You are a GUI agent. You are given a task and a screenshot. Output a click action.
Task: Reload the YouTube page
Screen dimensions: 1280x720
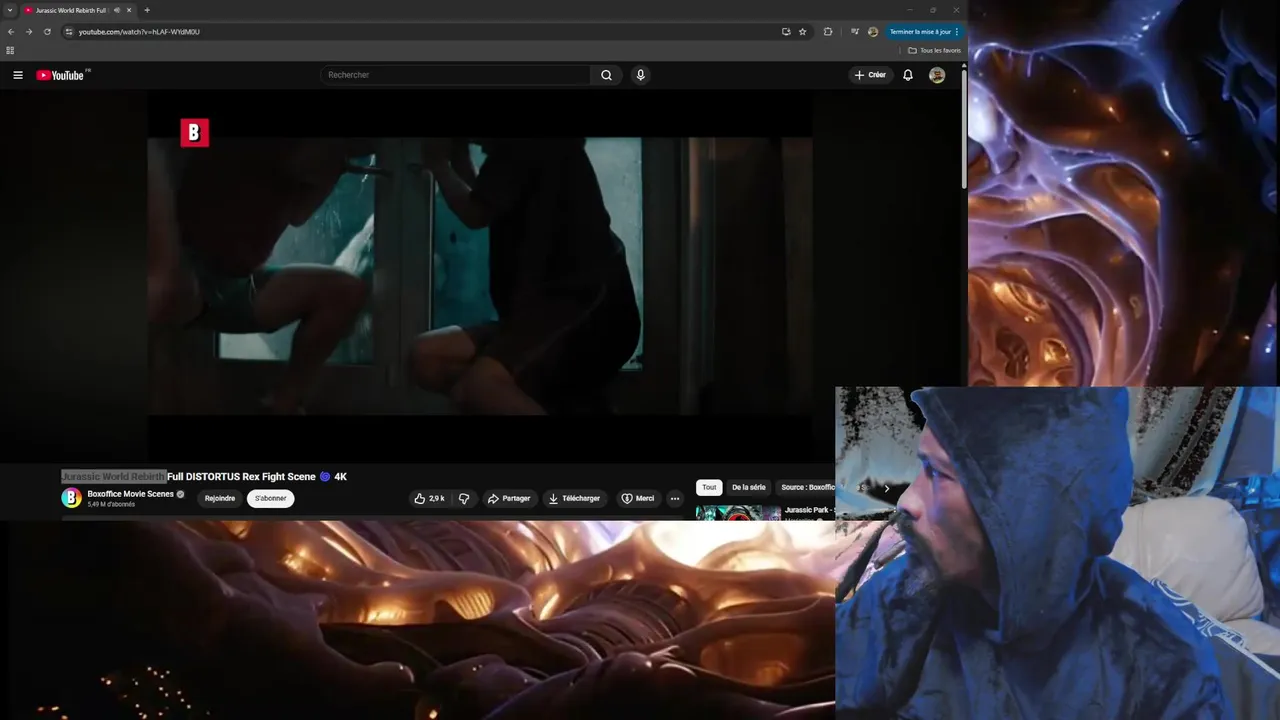pyautogui.click(x=47, y=32)
